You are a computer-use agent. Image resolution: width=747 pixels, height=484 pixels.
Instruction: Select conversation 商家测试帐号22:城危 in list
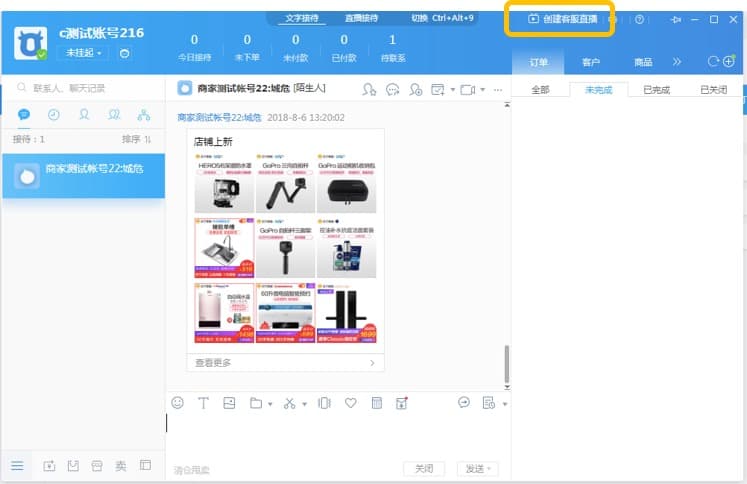pos(84,175)
